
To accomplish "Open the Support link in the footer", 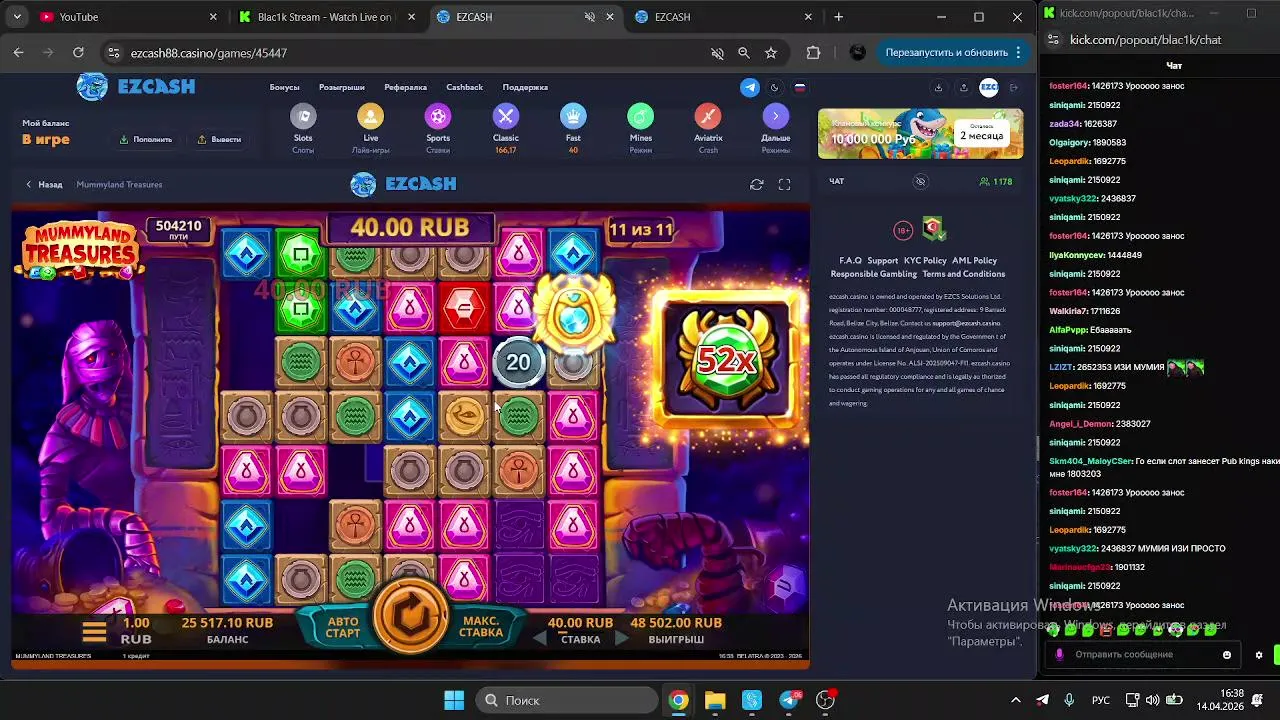I will pyautogui.click(x=883, y=260).
